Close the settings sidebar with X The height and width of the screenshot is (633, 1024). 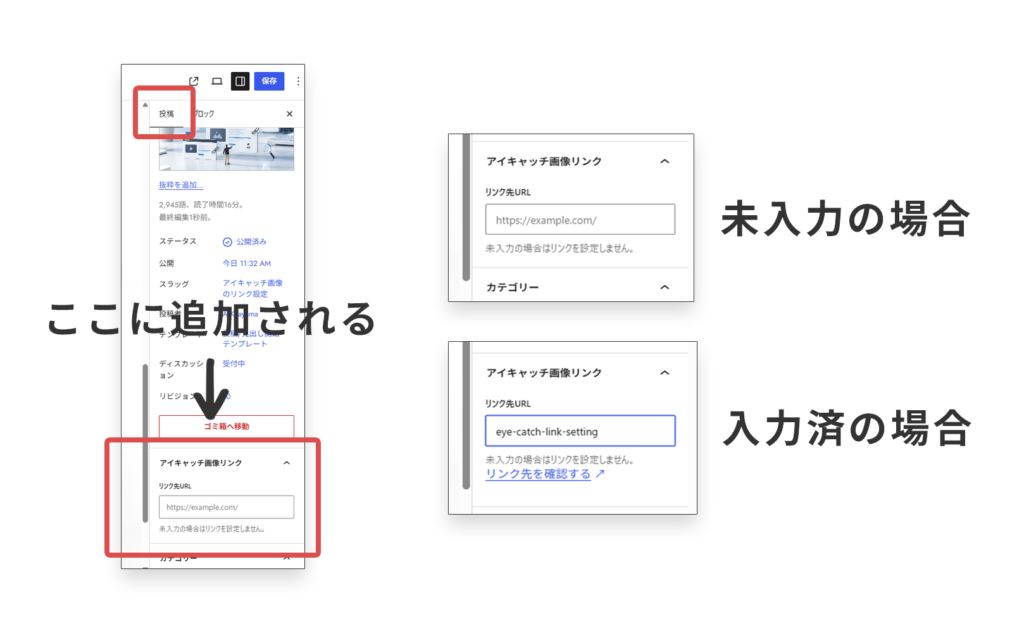coord(289,114)
